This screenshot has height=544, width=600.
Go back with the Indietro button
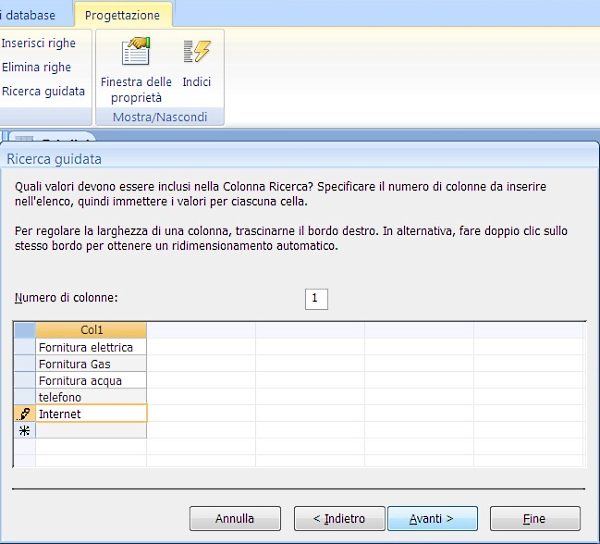[x=331, y=519]
